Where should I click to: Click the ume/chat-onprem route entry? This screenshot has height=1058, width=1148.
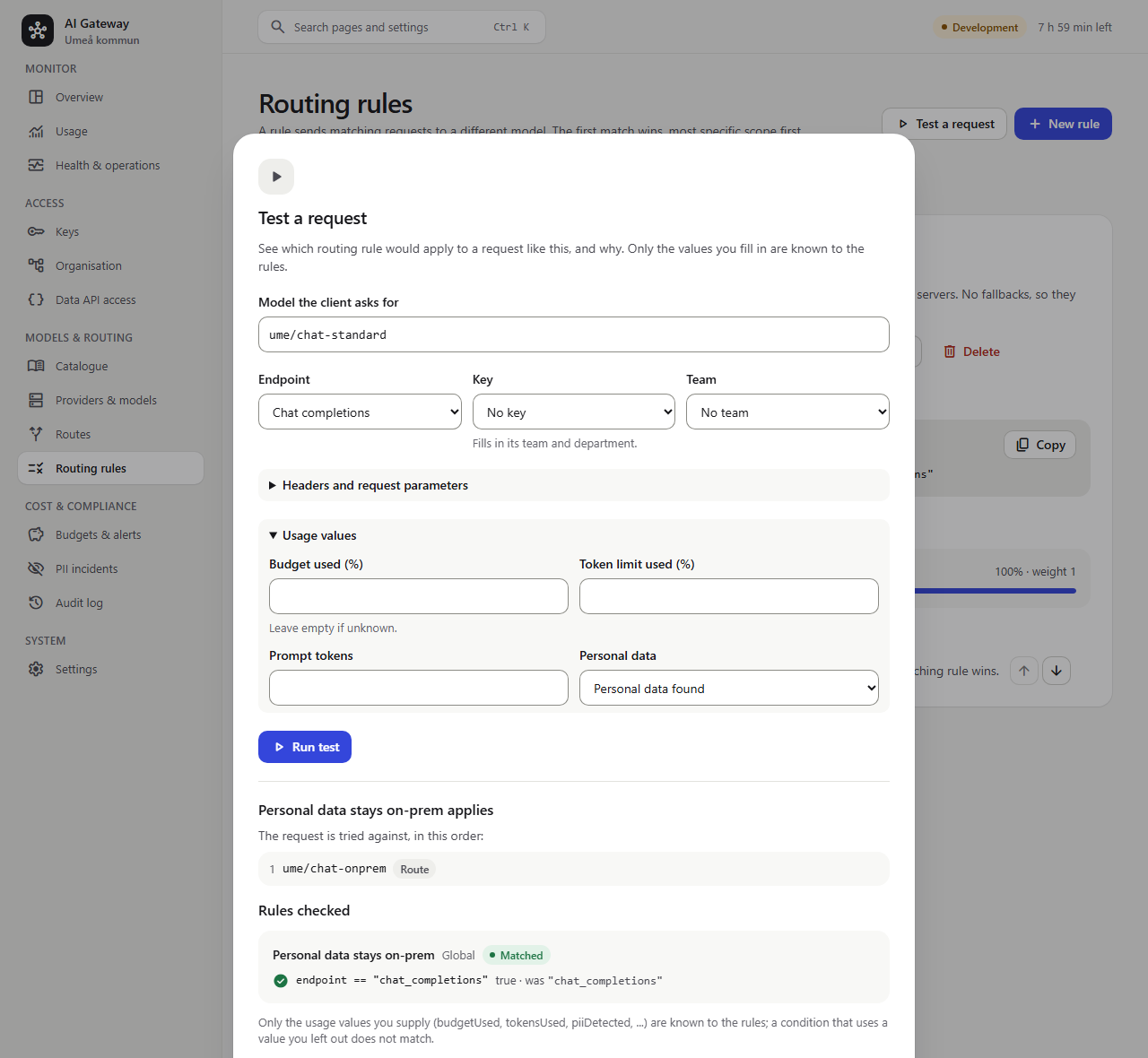pyautogui.click(x=574, y=869)
